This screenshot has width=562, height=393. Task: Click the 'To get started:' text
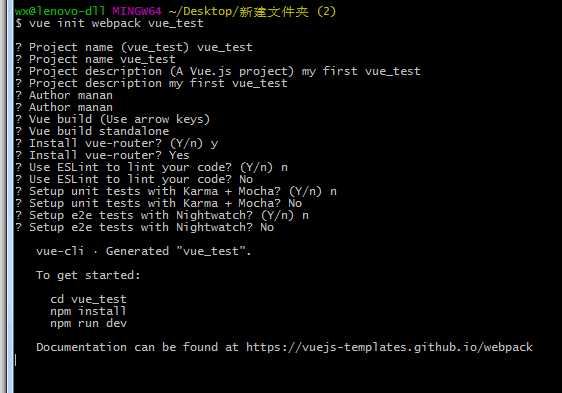pos(88,275)
